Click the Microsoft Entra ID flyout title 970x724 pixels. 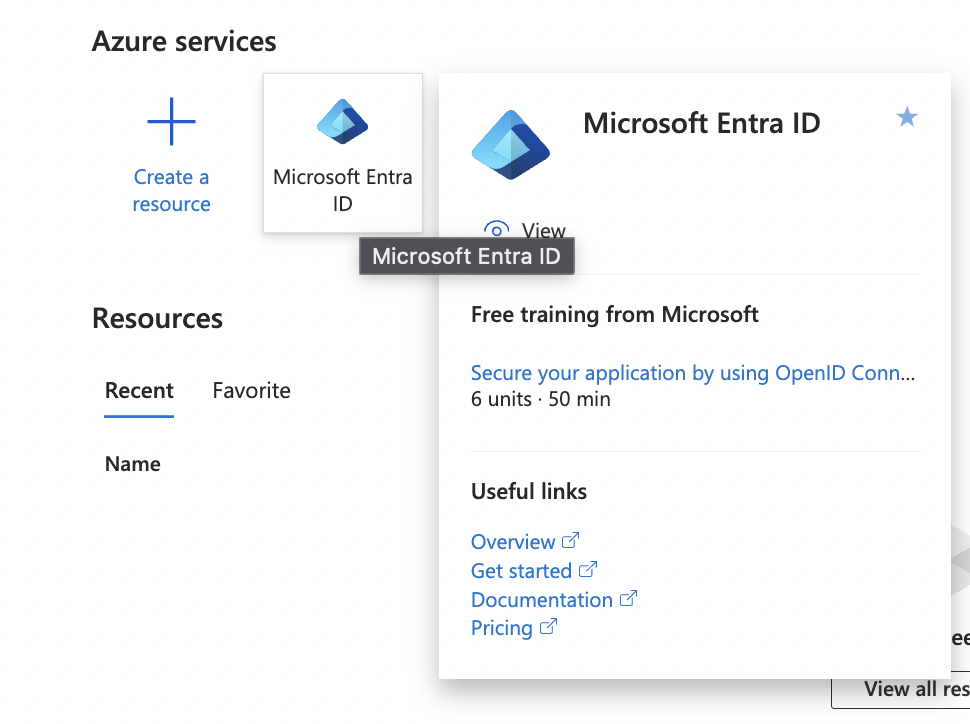(x=702, y=123)
